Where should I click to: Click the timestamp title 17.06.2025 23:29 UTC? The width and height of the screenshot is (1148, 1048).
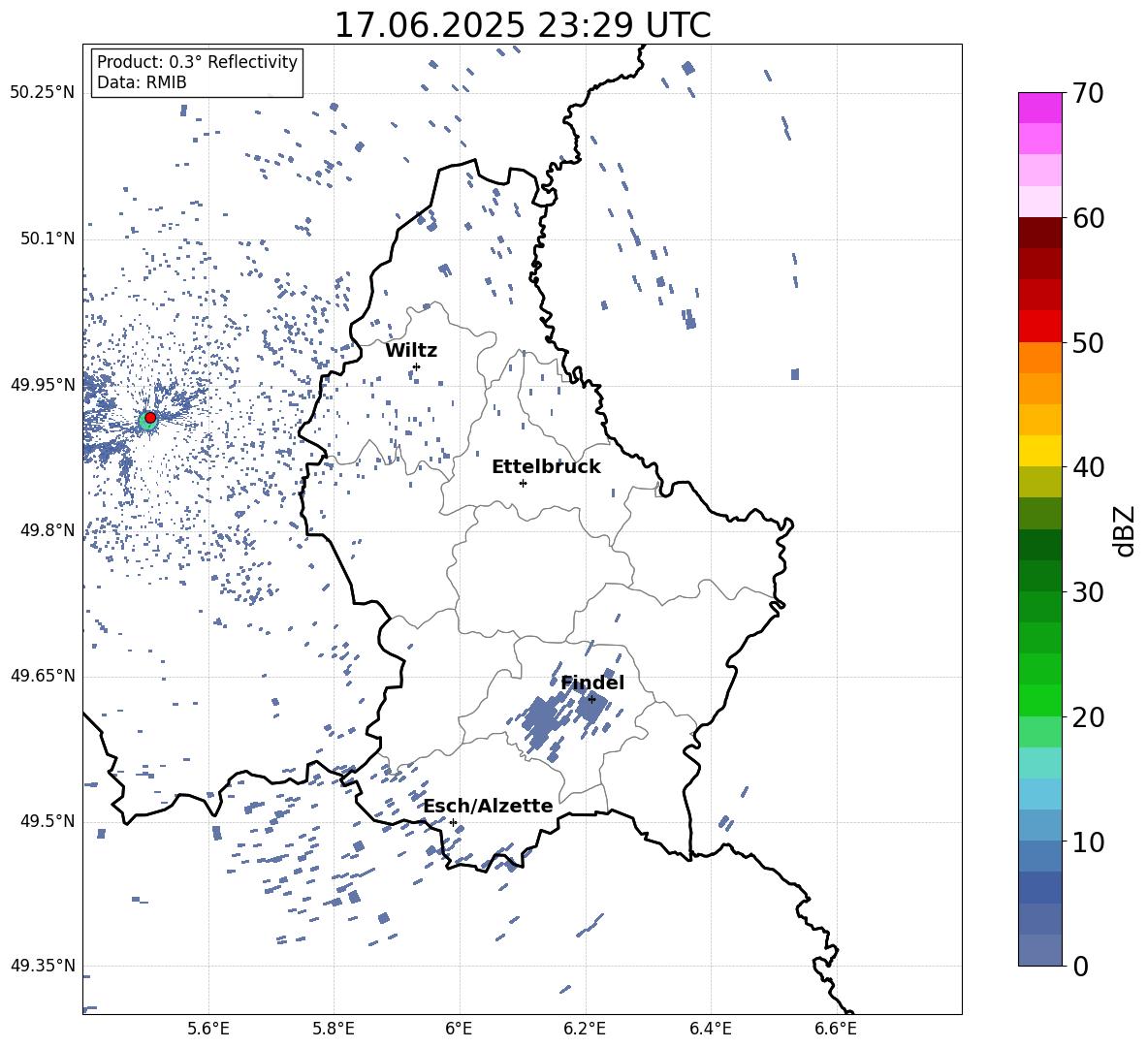click(x=523, y=25)
